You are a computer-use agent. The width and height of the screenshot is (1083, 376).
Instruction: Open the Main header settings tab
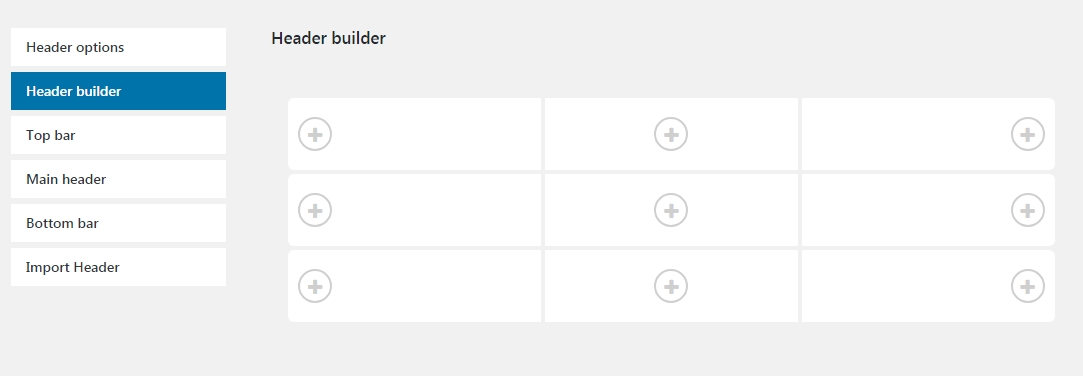click(x=118, y=179)
